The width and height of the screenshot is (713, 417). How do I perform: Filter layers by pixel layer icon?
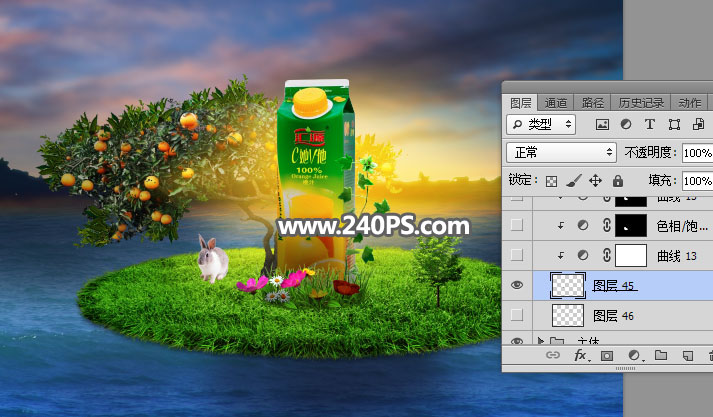(602, 124)
